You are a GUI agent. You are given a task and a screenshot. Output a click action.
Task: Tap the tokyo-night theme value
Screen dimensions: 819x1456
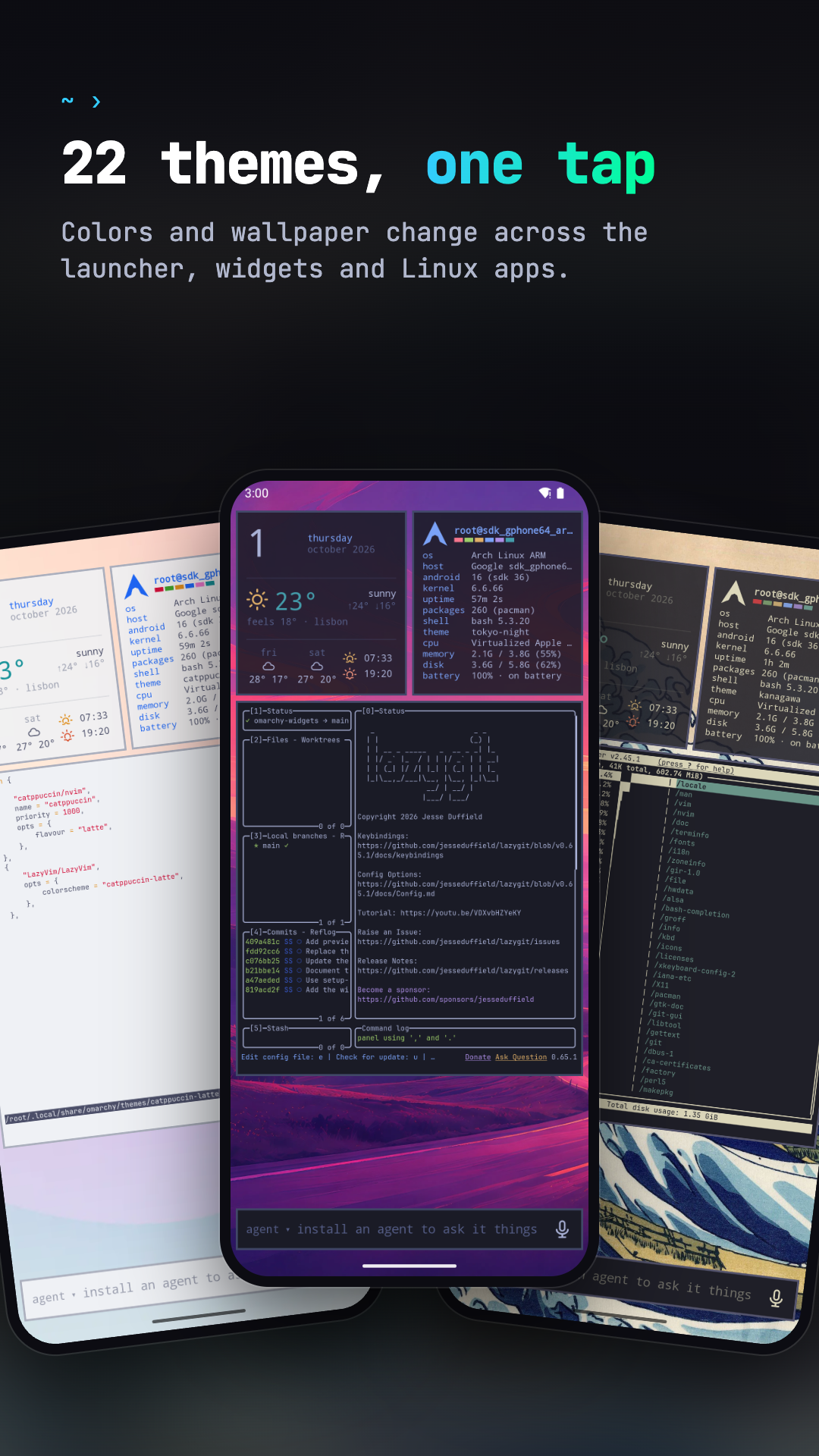[x=500, y=632]
